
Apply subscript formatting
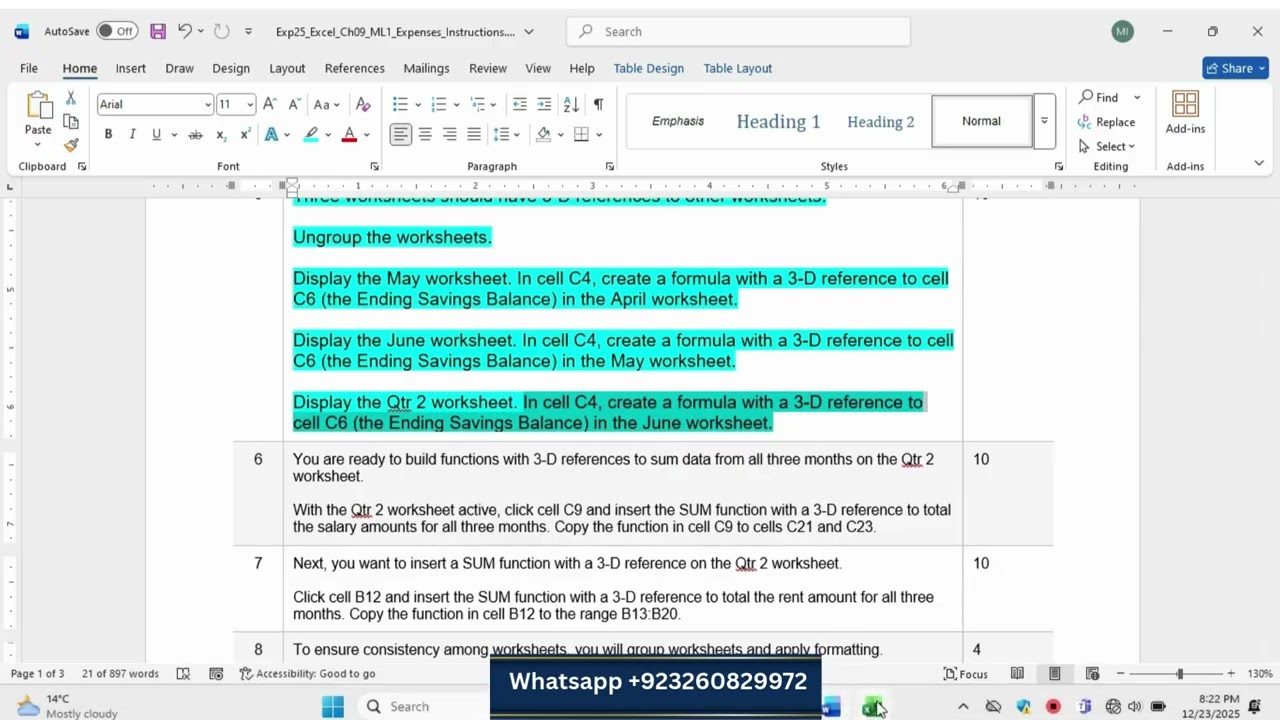222,134
